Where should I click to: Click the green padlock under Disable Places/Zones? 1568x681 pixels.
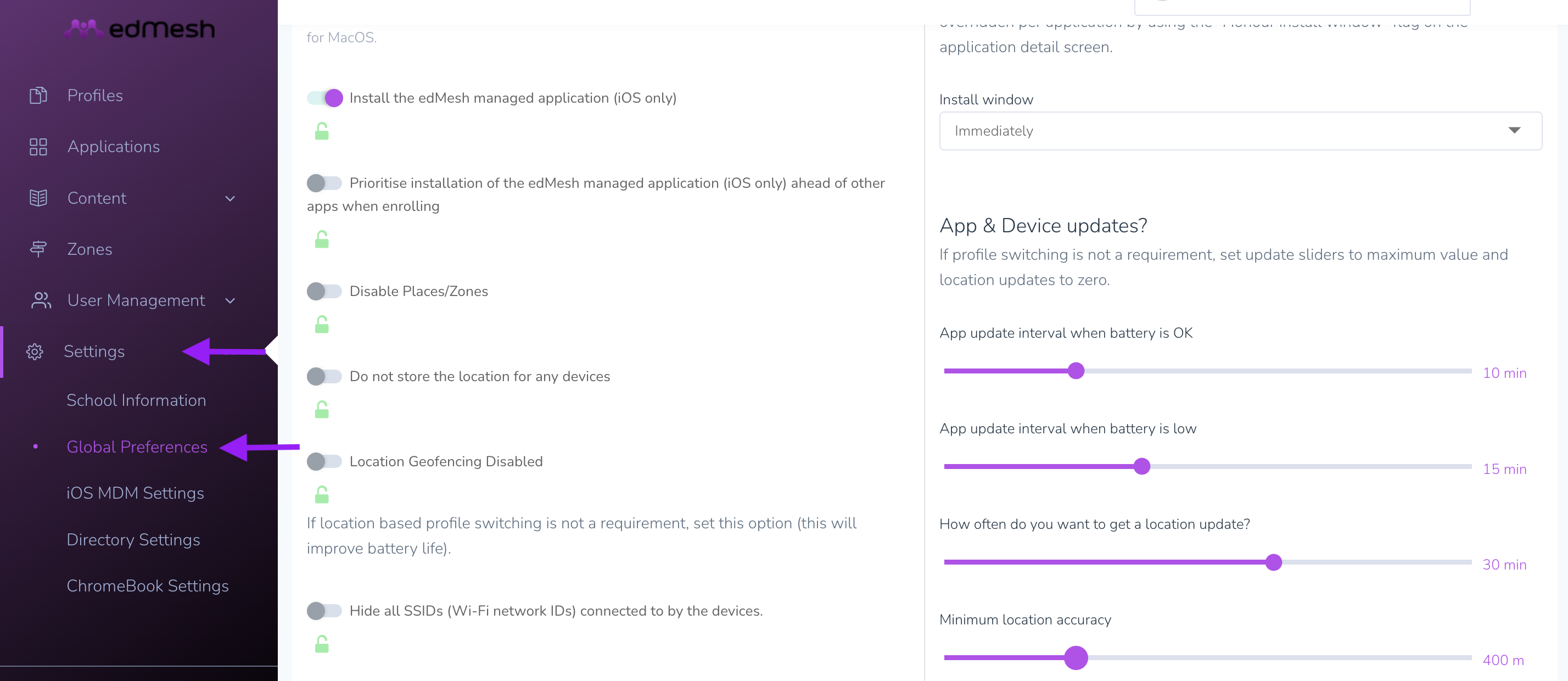pyautogui.click(x=322, y=325)
